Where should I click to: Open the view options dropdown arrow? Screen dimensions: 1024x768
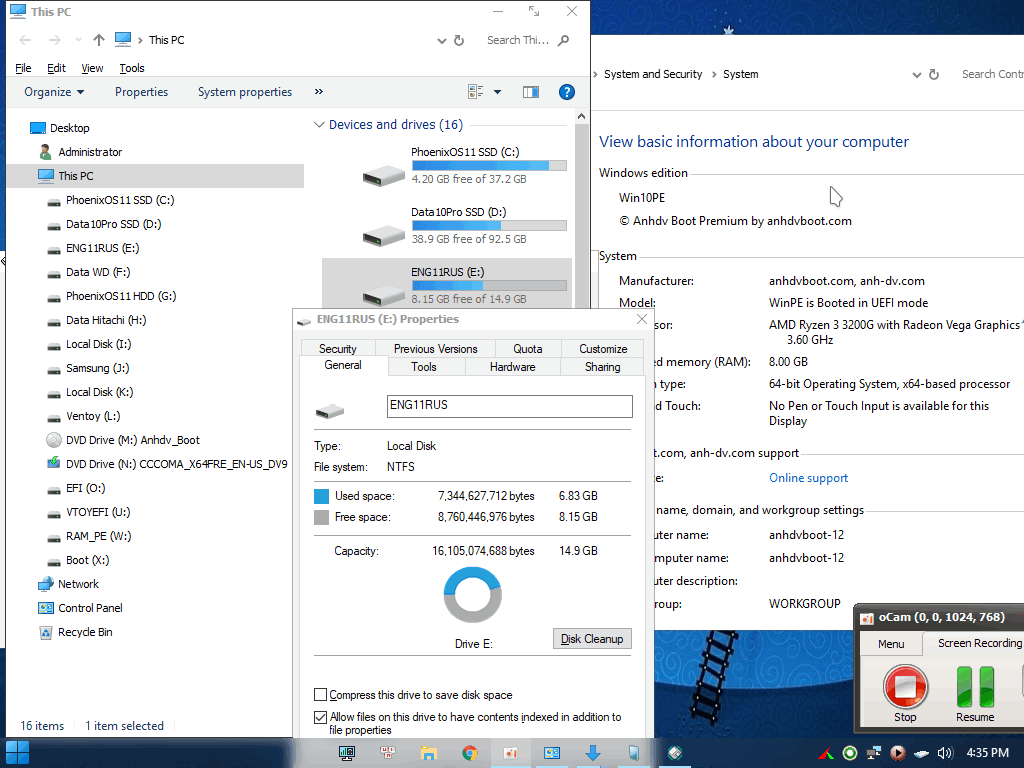498,92
